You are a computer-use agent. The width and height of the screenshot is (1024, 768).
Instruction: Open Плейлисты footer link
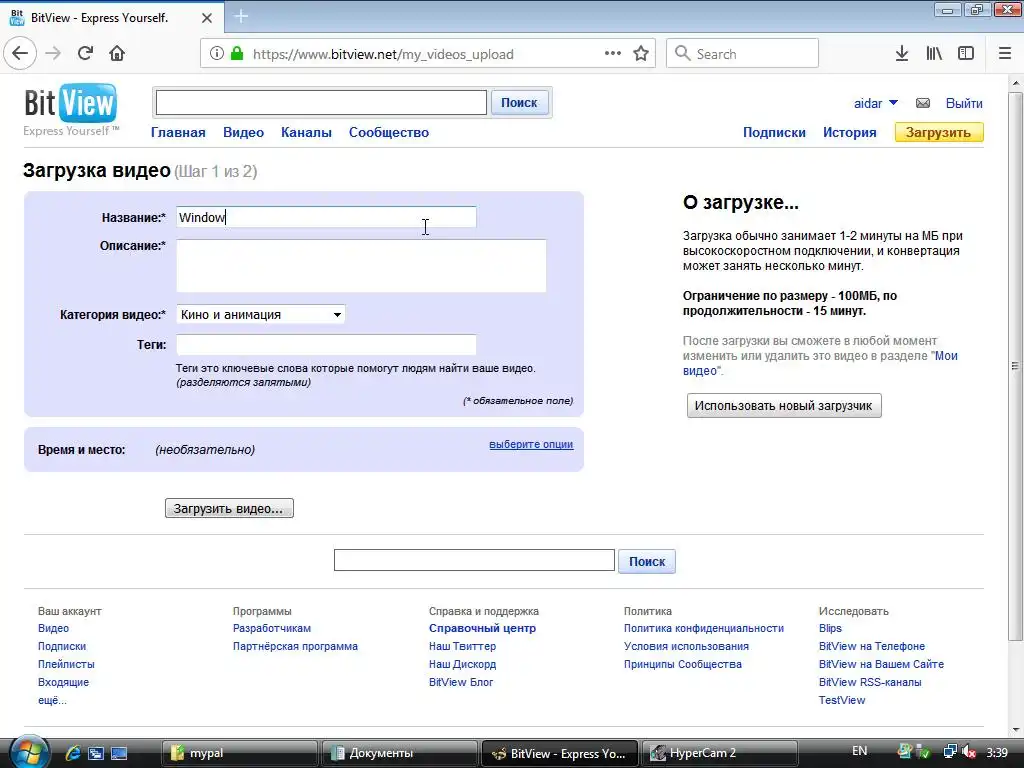tap(66, 664)
